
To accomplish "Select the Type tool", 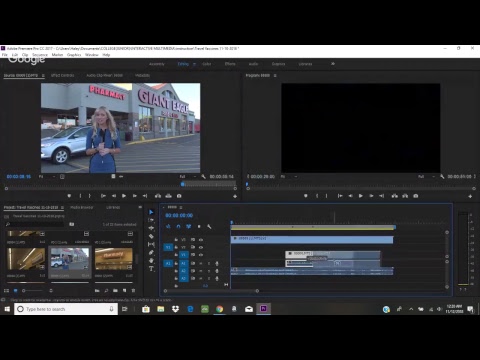I will (151, 269).
